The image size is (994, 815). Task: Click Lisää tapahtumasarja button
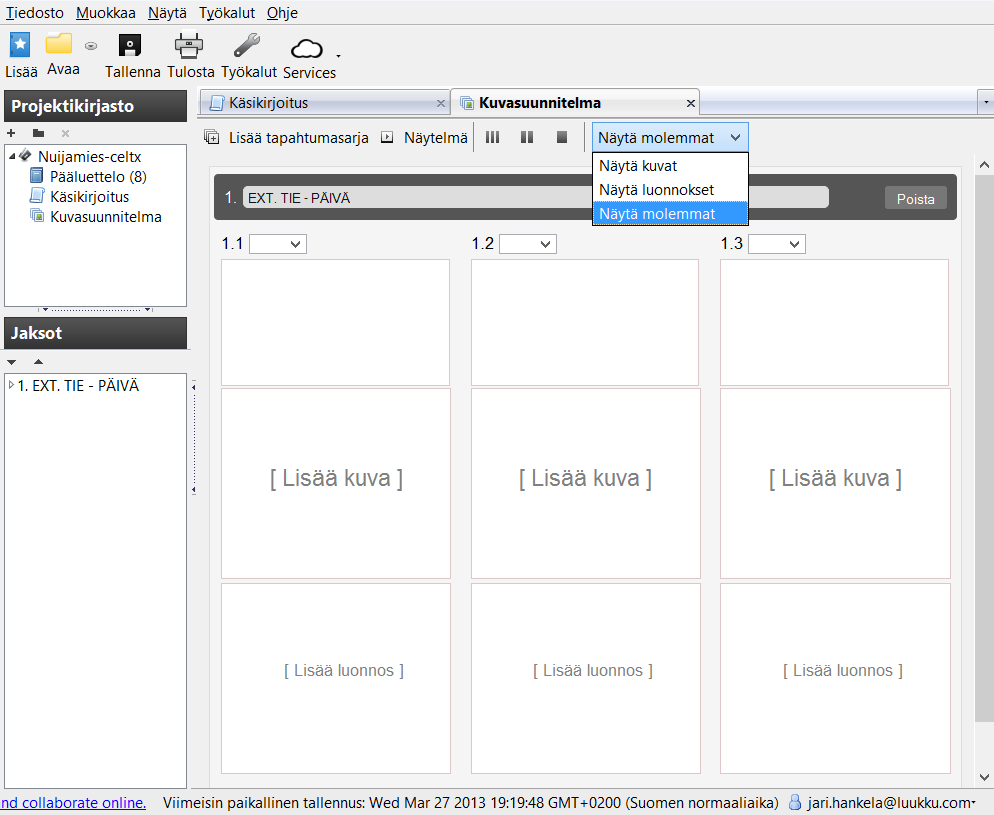(x=286, y=138)
